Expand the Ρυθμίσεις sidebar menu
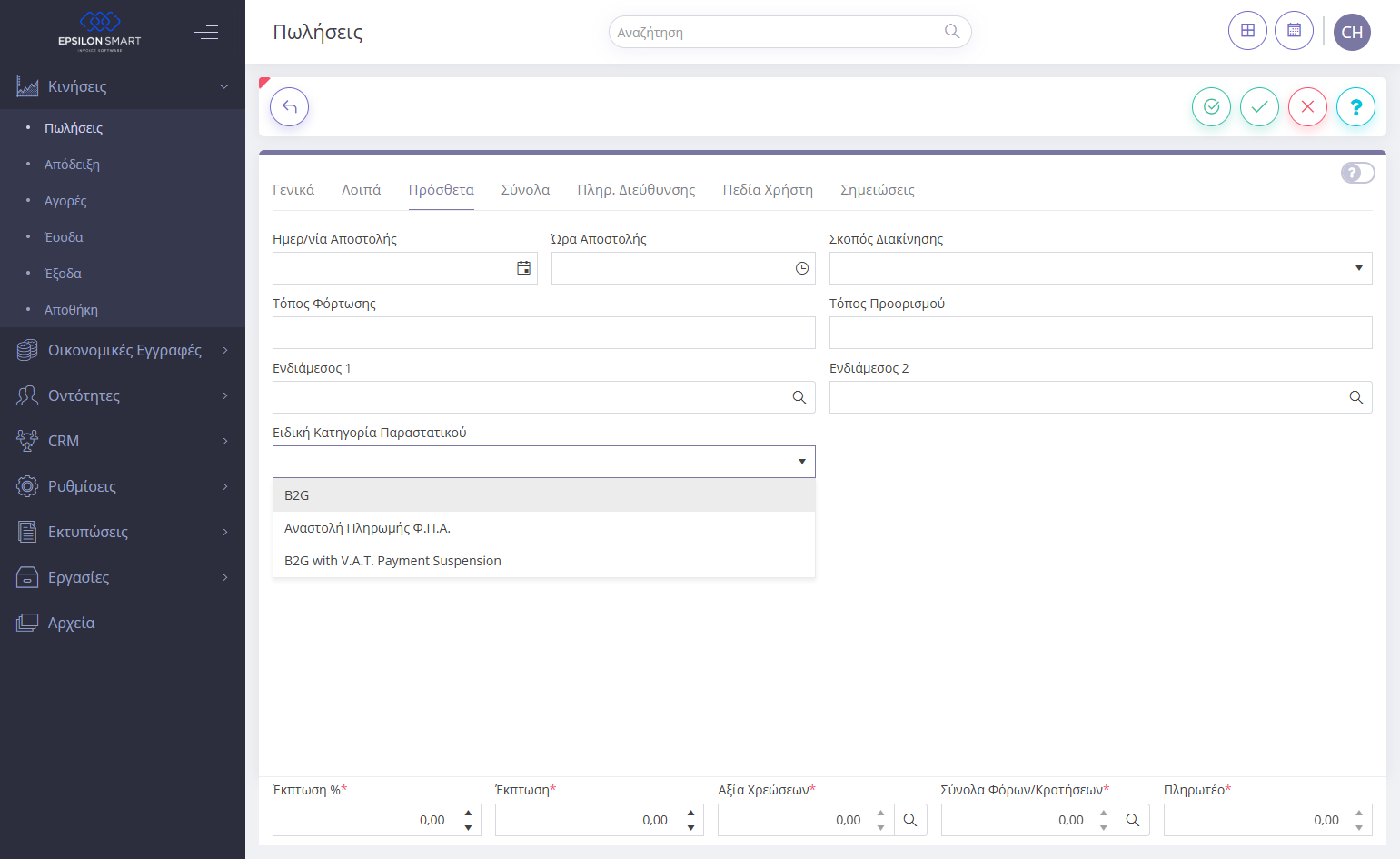 click(123, 486)
